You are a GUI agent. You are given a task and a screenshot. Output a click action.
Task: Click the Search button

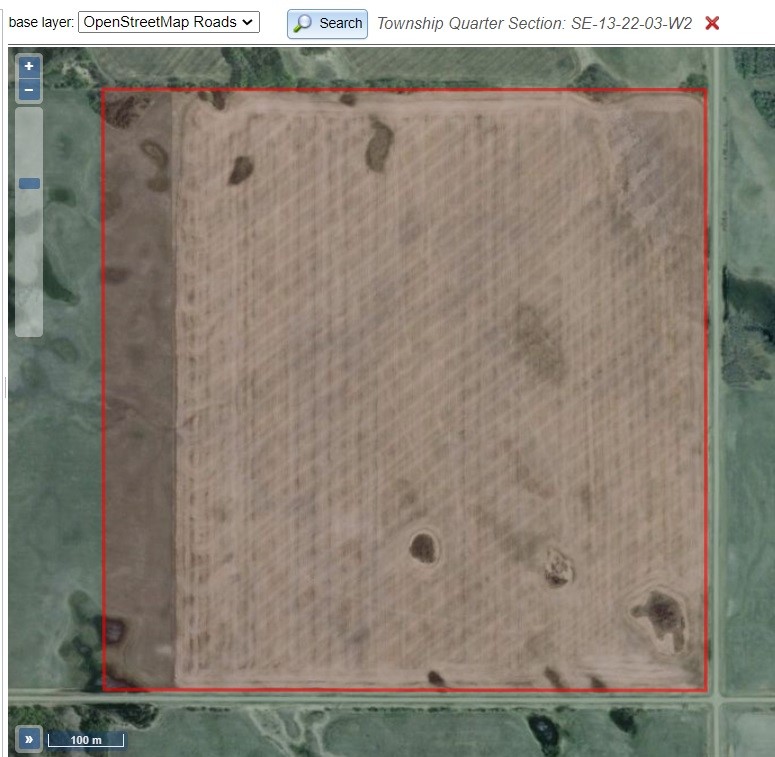tap(327, 23)
